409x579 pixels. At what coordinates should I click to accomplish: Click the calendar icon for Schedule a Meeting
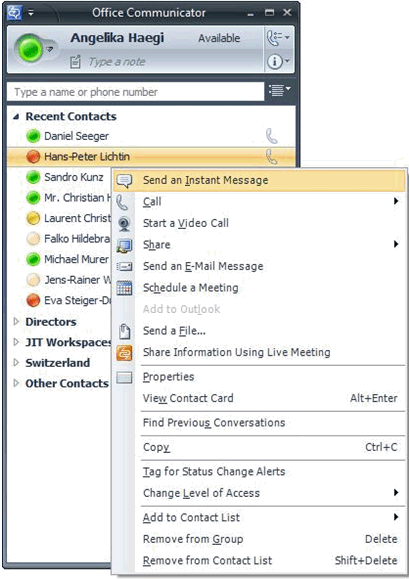pyautogui.click(x=124, y=288)
